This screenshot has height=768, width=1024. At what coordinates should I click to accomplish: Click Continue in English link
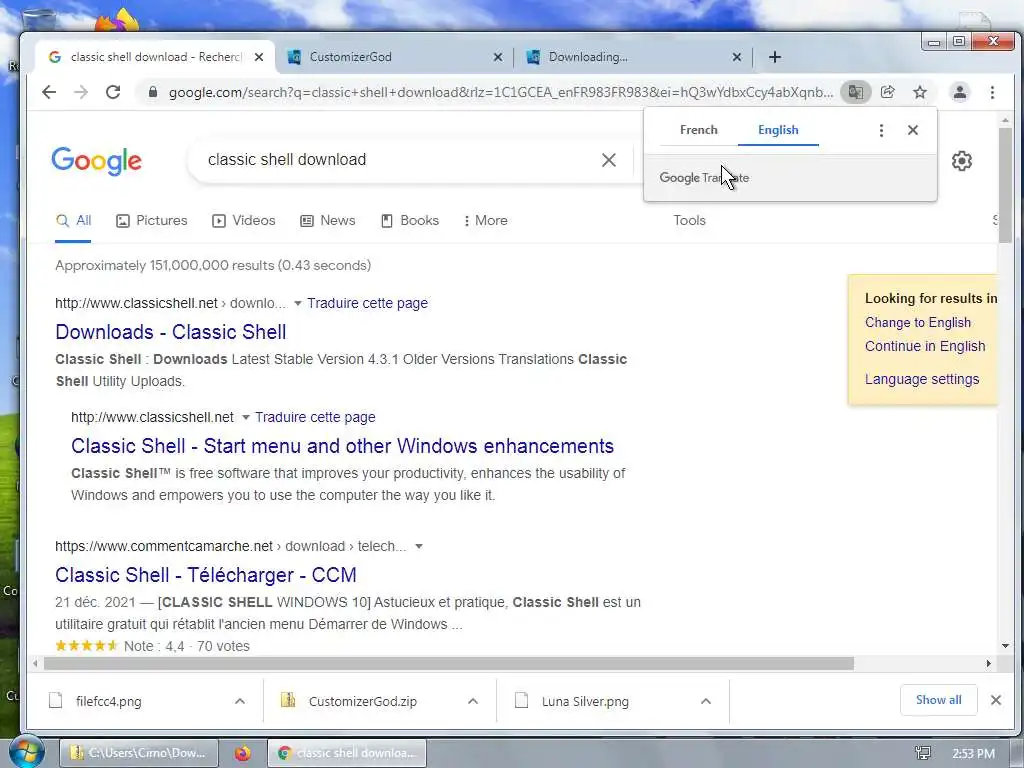[925, 346]
